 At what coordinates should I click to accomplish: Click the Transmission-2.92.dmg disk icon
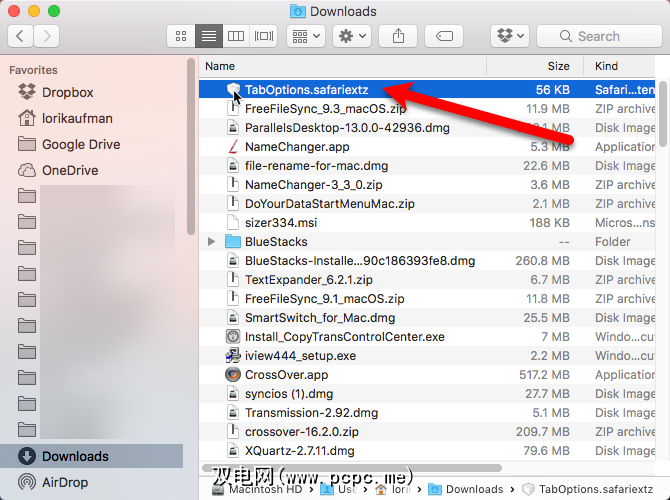point(233,413)
